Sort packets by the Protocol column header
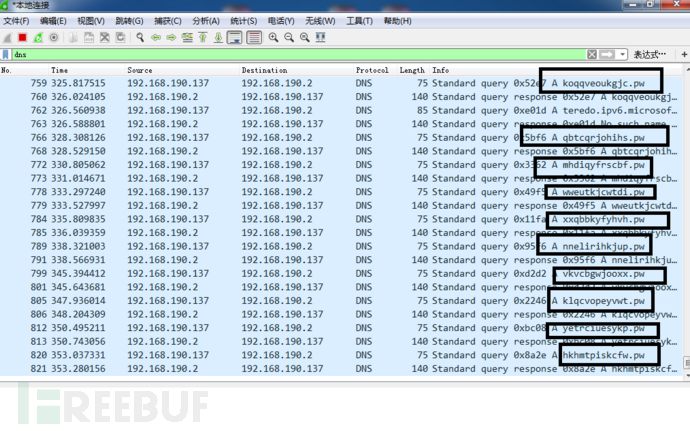The image size is (690, 431). pyautogui.click(x=376, y=70)
